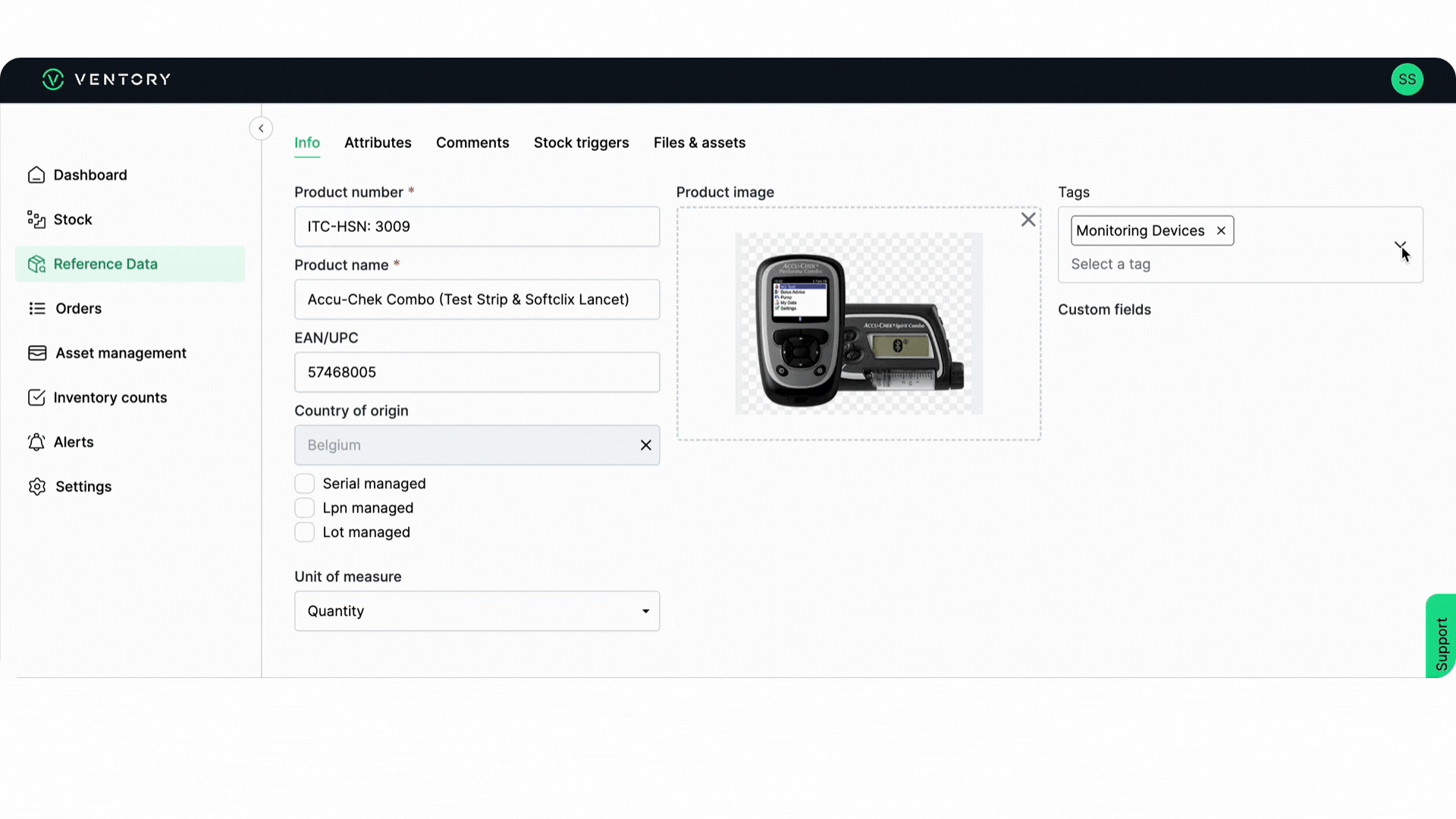
Task: Click the Asset management card icon
Action: 37,353
